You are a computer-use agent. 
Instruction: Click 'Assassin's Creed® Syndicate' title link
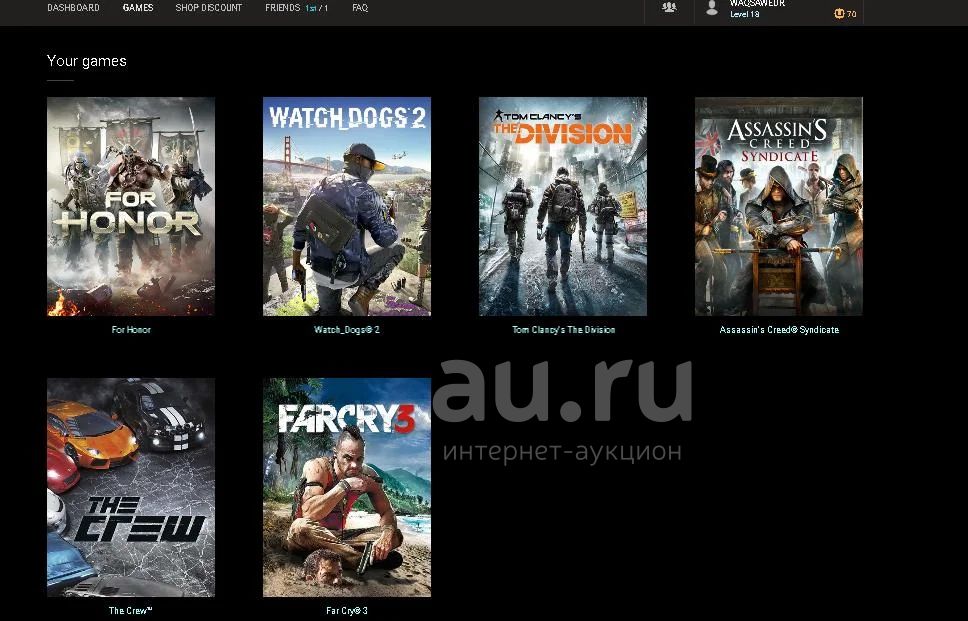point(779,330)
